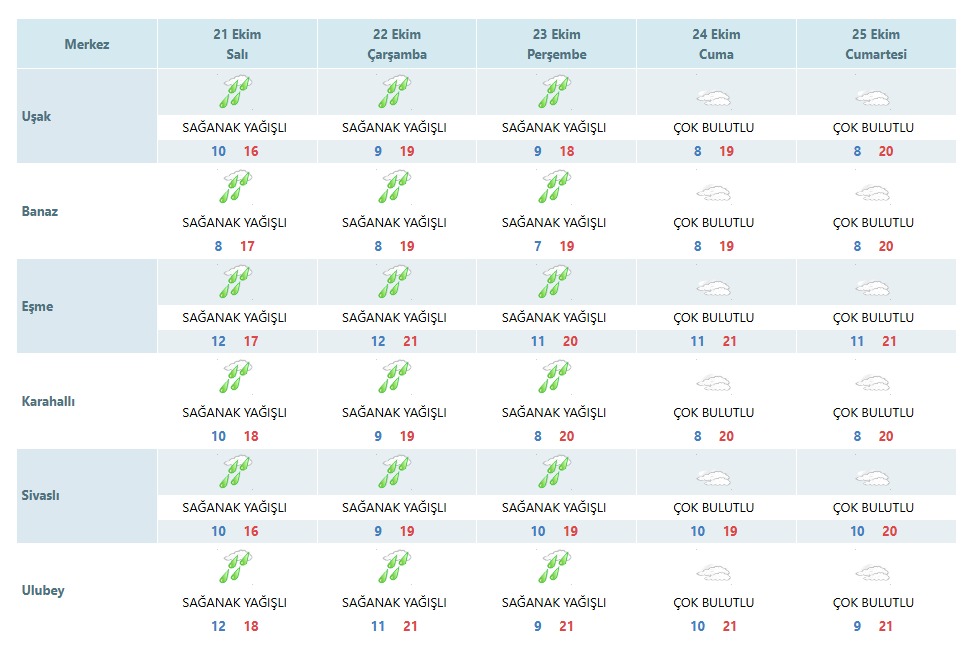Click the Ulubey row label
This screenshot has height=658, width=968.
[x=43, y=591]
